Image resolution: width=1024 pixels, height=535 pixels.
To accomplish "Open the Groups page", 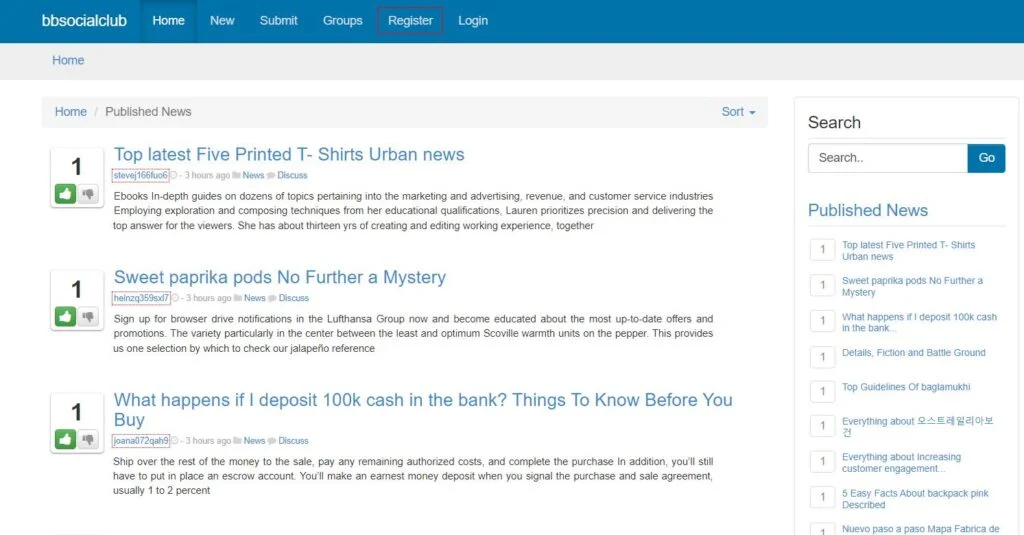I will pos(342,21).
